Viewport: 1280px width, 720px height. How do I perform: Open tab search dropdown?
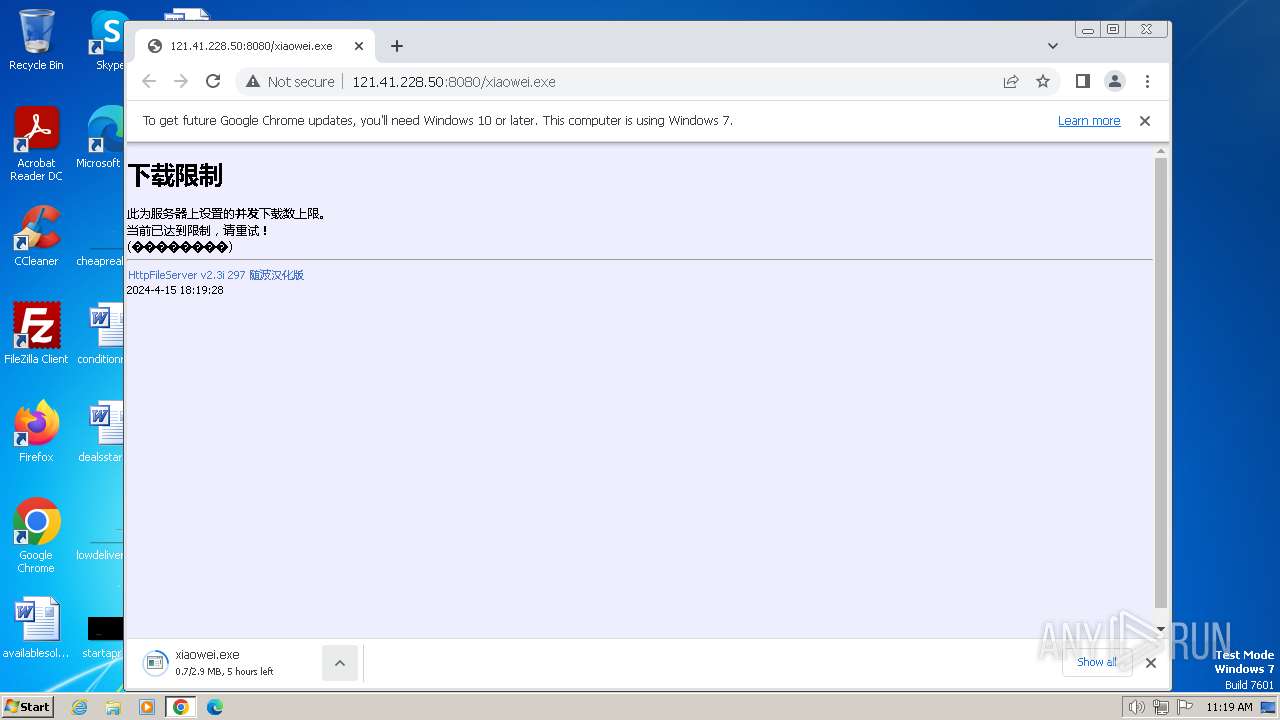point(1053,46)
